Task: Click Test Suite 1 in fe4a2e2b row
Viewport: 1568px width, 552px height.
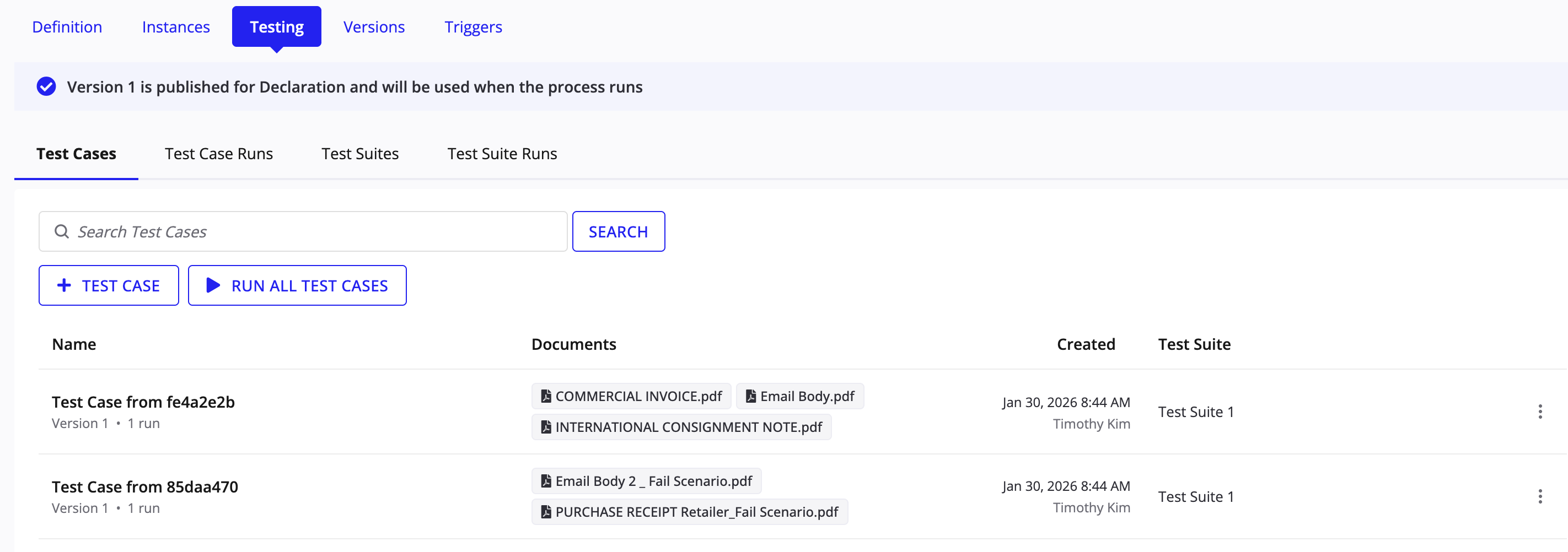Action: [1196, 412]
